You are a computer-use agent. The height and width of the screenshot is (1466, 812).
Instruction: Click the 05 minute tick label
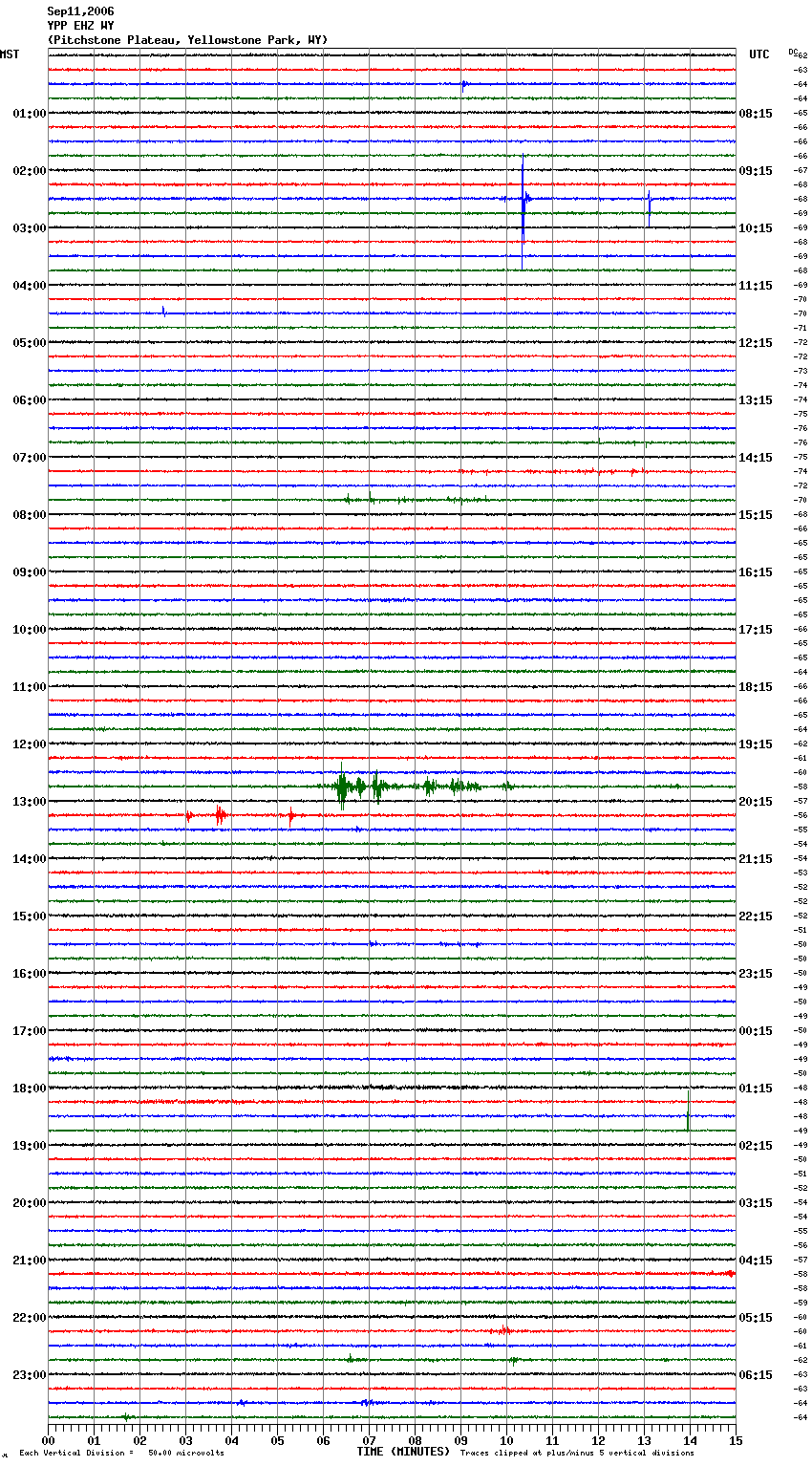click(277, 1440)
